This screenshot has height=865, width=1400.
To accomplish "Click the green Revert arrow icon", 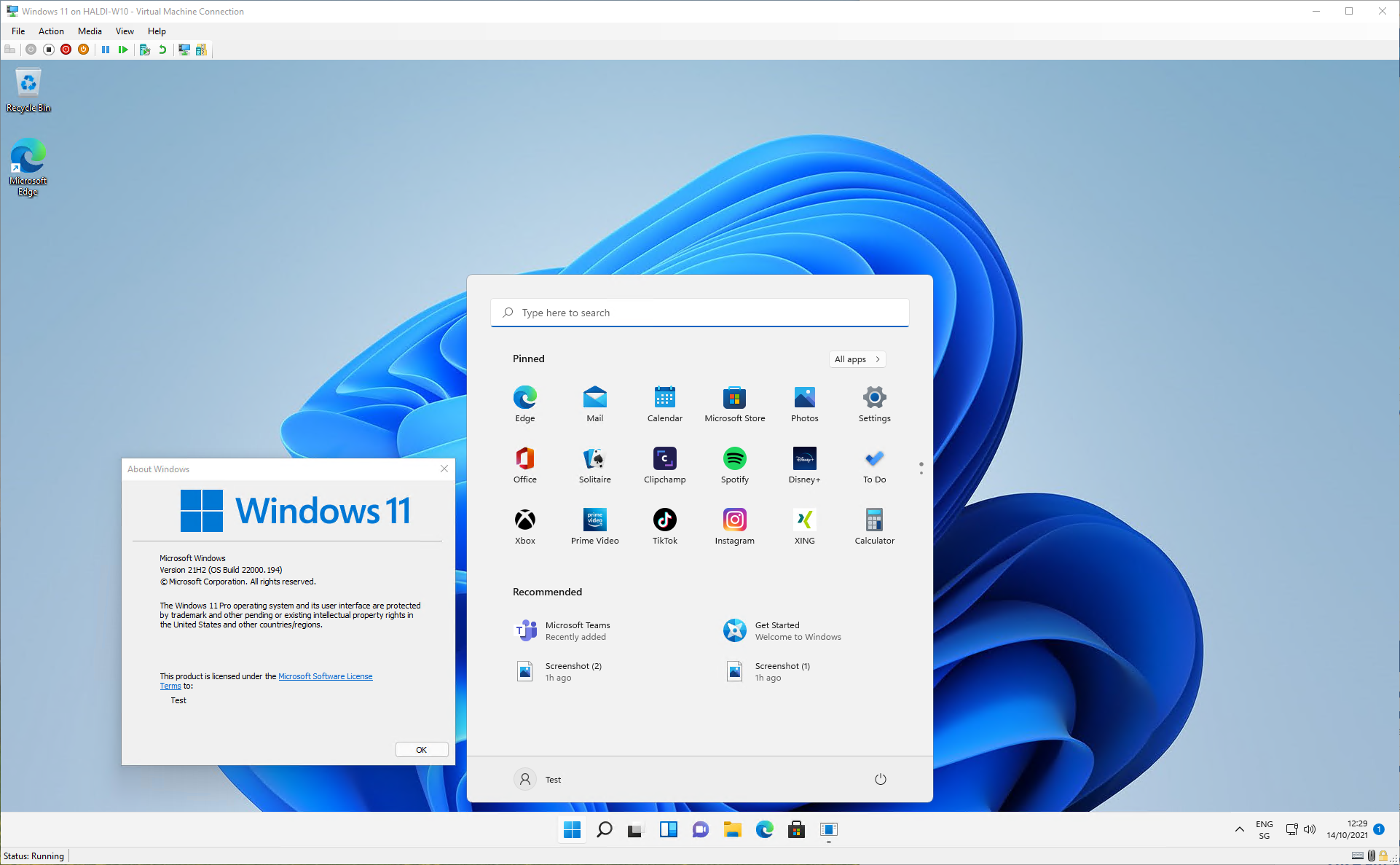I will pos(162,50).
